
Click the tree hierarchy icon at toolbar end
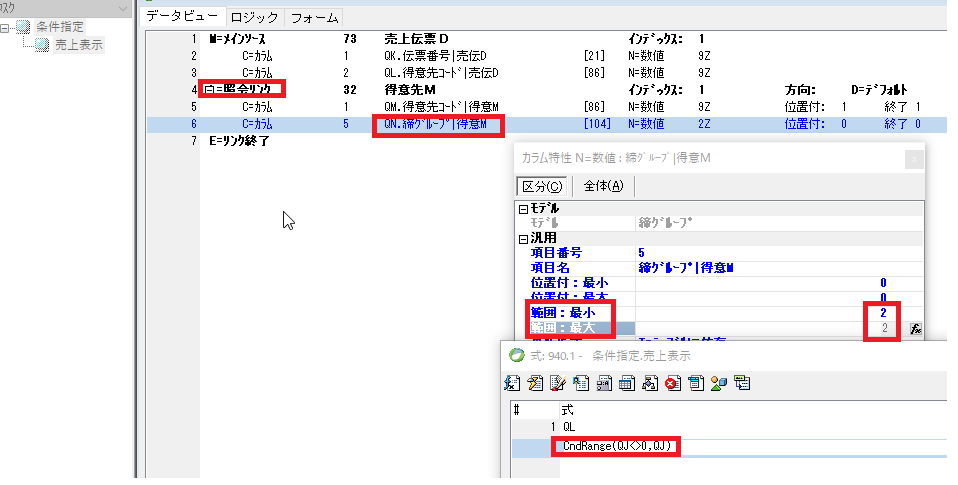point(742,383)
